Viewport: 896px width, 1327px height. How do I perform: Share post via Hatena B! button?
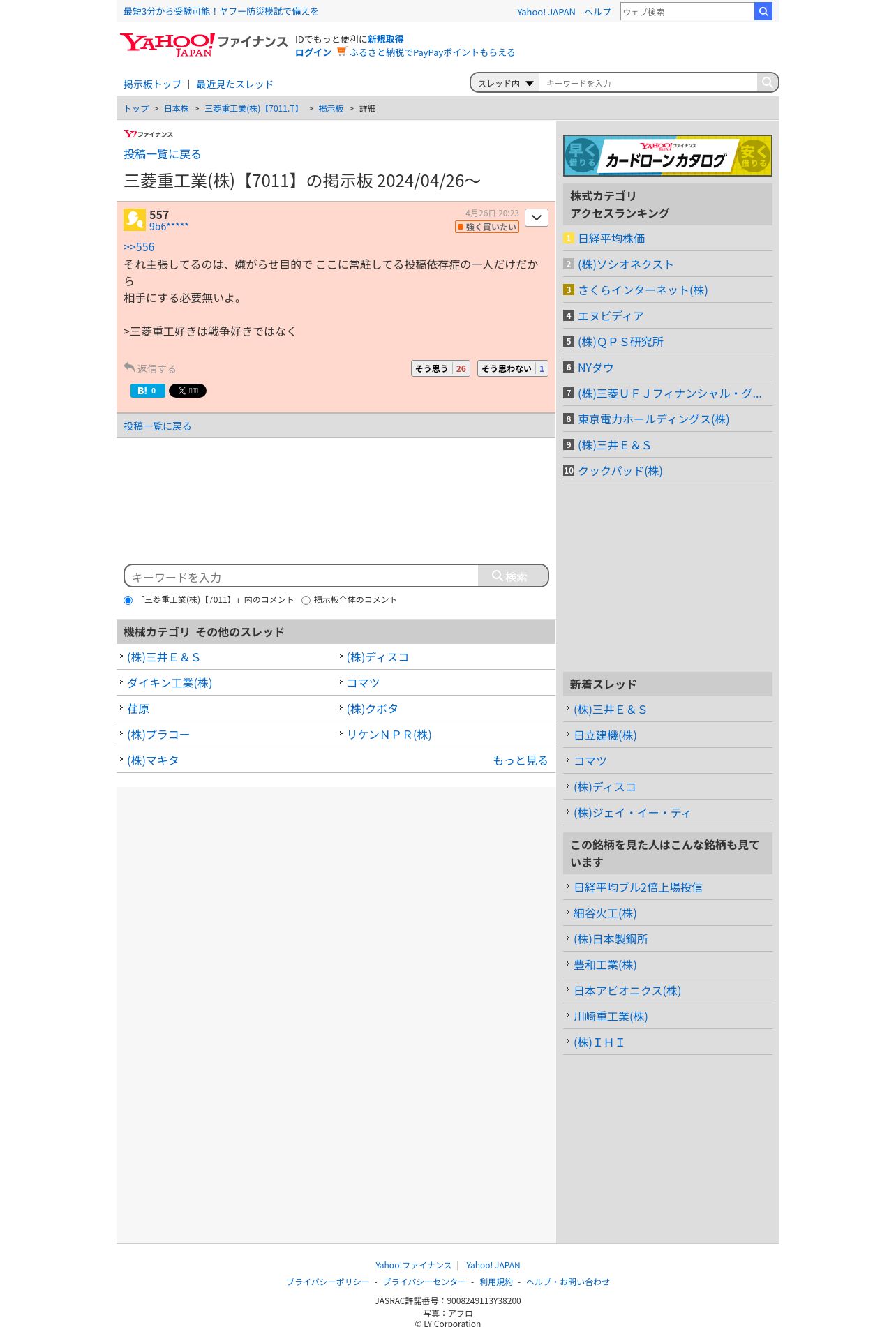click(147, 391)
